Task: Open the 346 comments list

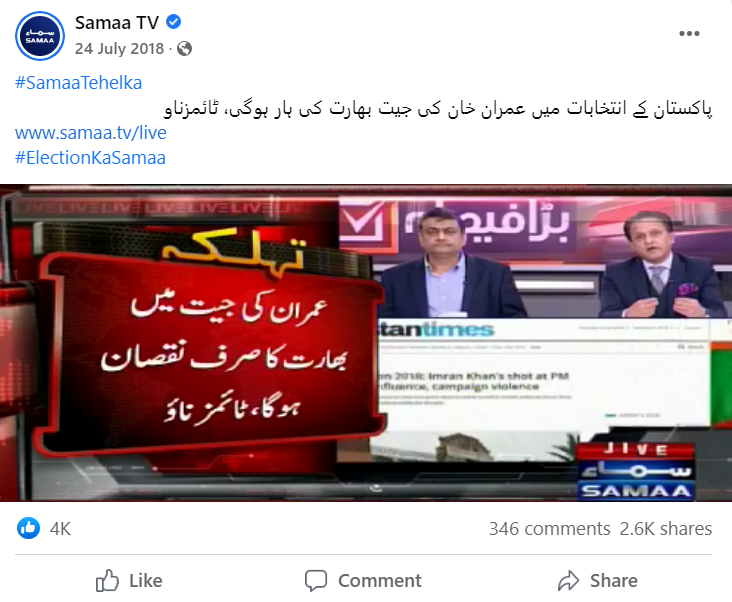Action: pos(549,529)
